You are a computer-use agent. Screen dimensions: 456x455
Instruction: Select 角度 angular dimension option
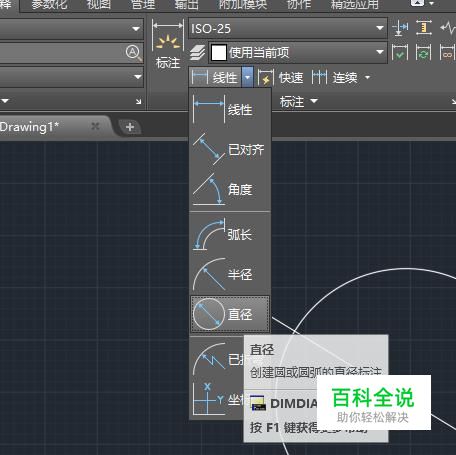pyautogui.click(x=230, y=189)
